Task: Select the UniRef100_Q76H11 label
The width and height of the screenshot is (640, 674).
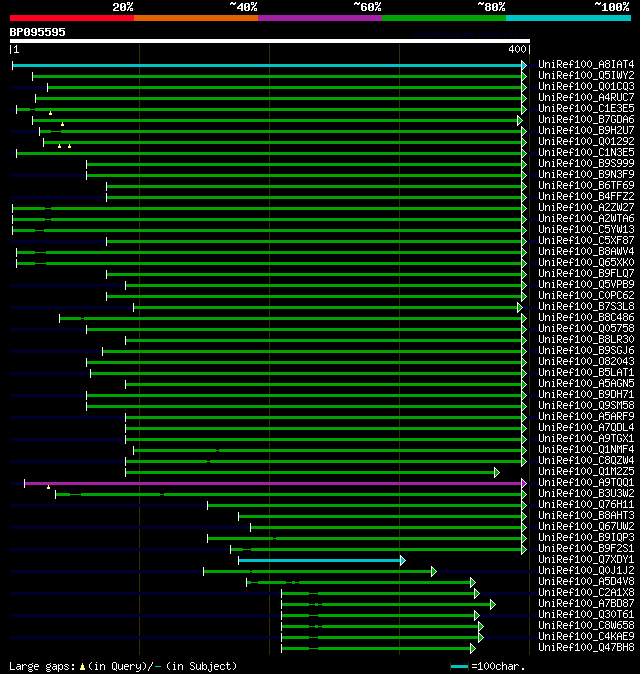Action: coord(586,505)
